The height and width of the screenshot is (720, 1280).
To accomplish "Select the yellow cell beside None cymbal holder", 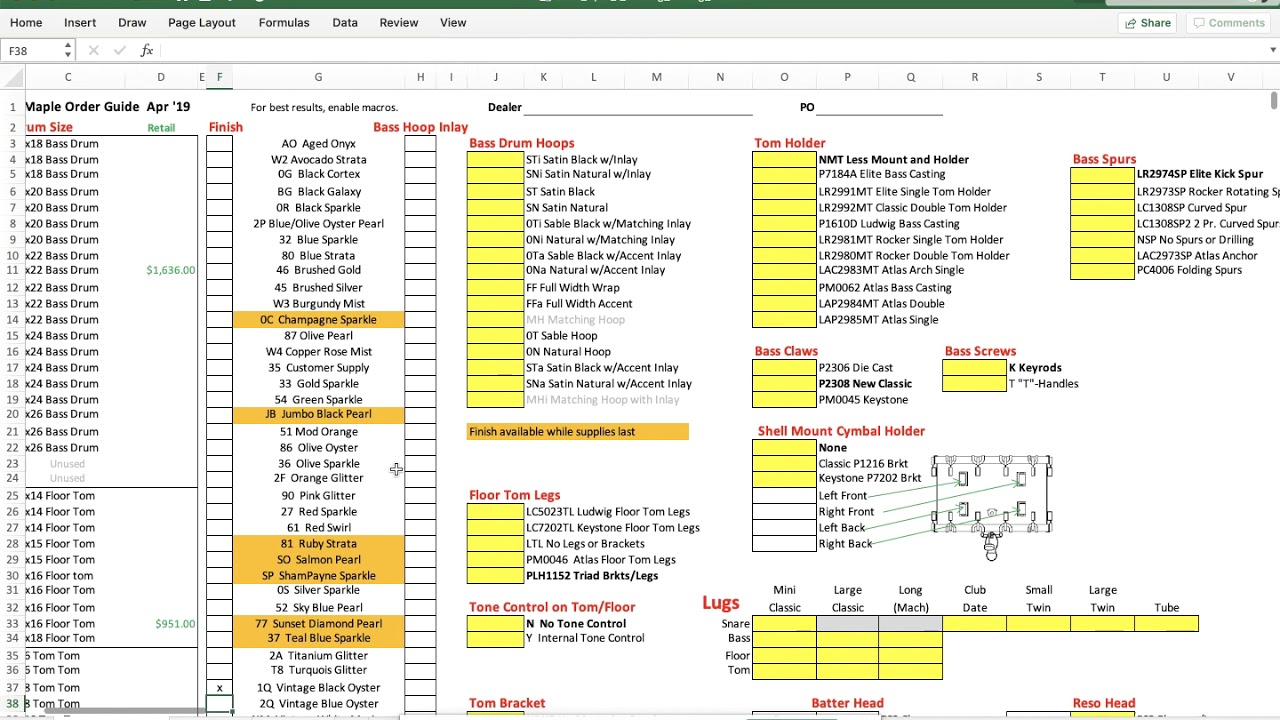I will [x=784, y=448].
